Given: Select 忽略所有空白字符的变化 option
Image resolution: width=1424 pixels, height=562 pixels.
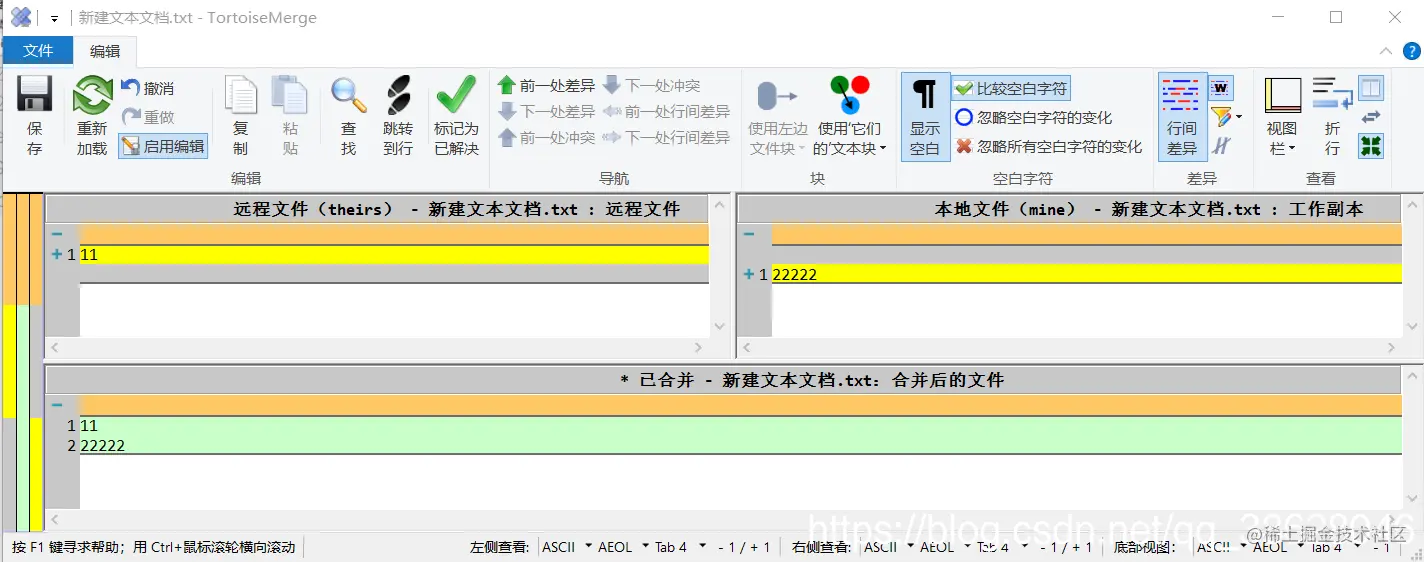Looking at the screenshot, I should [x=1048, y=147].
